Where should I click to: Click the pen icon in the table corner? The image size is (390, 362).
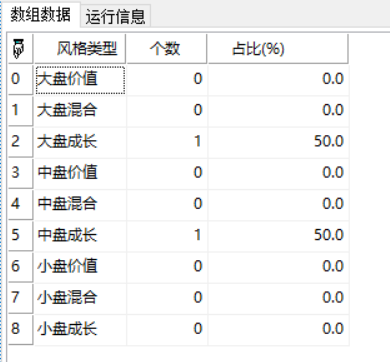coord(19,48)
